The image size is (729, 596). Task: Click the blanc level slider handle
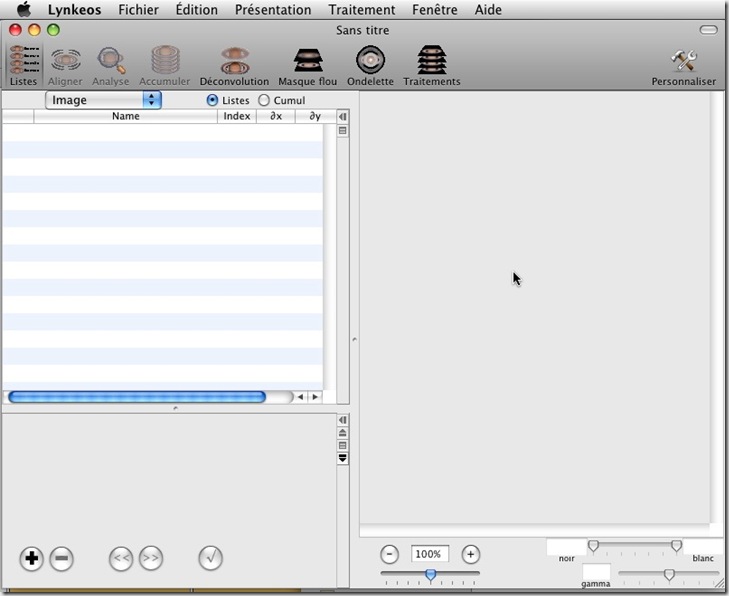point(676,545)
